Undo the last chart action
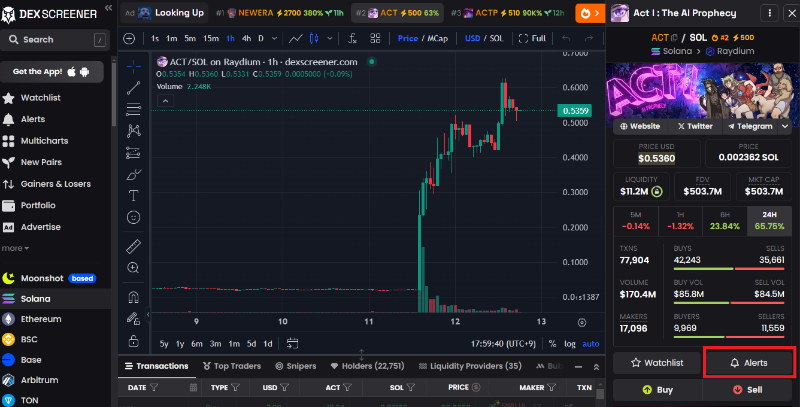The image size is (800, 407). coord(566,38)
